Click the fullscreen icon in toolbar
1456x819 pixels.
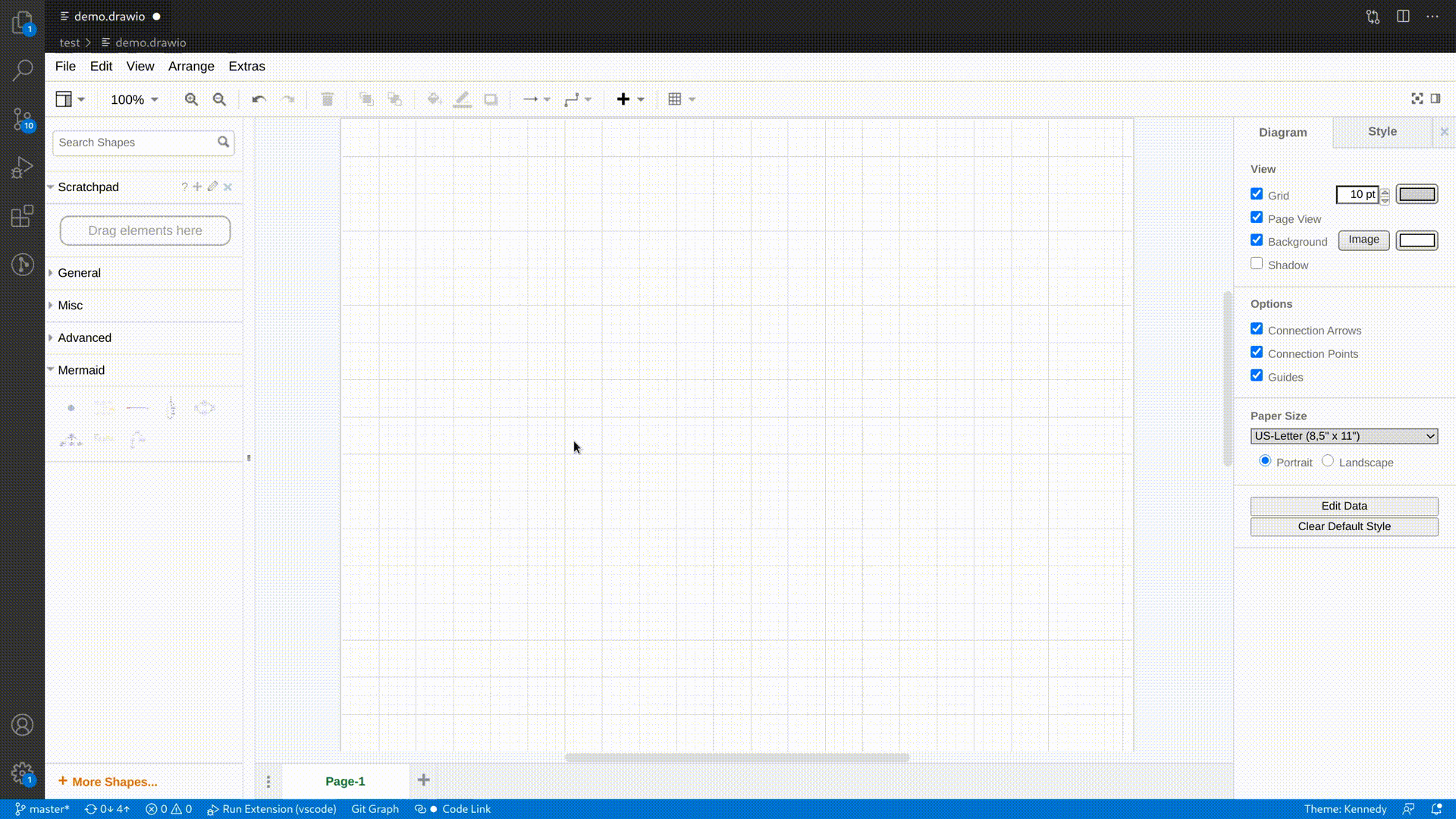(1417, 99)
